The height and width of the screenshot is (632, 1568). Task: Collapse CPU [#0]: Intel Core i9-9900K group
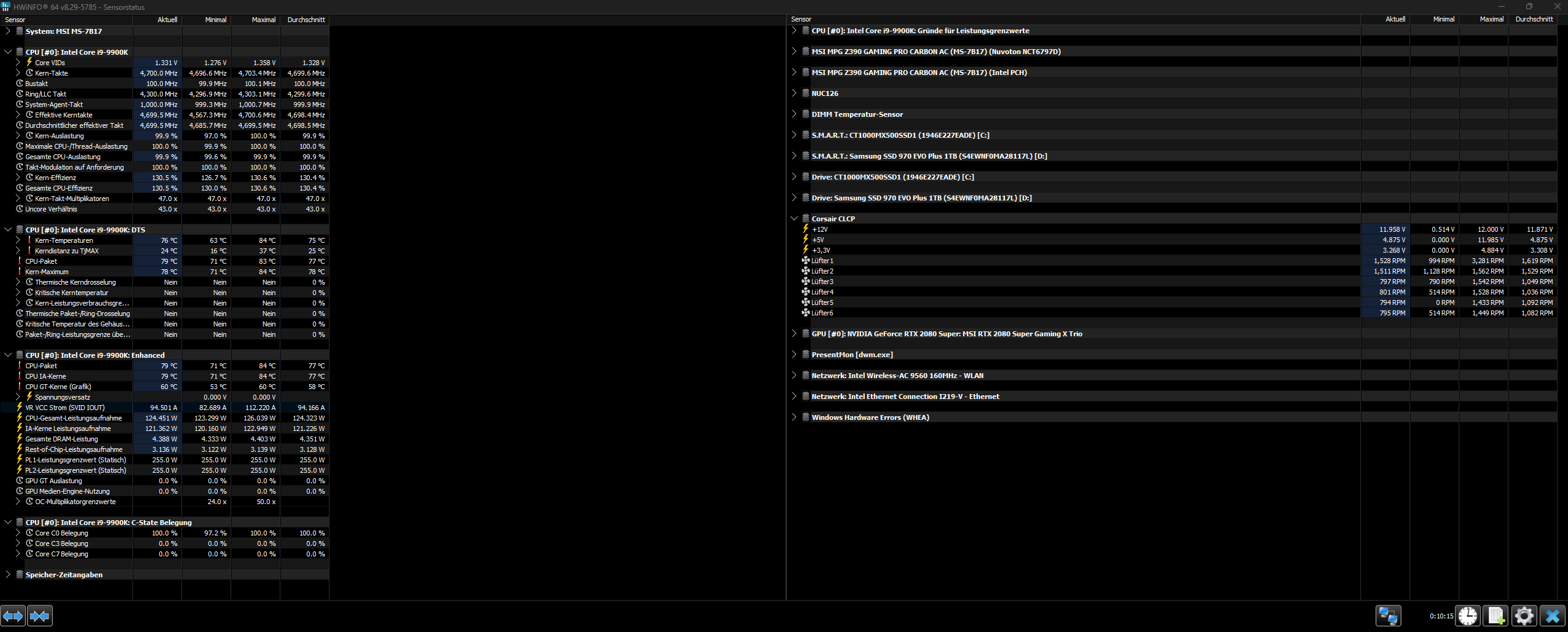click(x=8, y=52)
